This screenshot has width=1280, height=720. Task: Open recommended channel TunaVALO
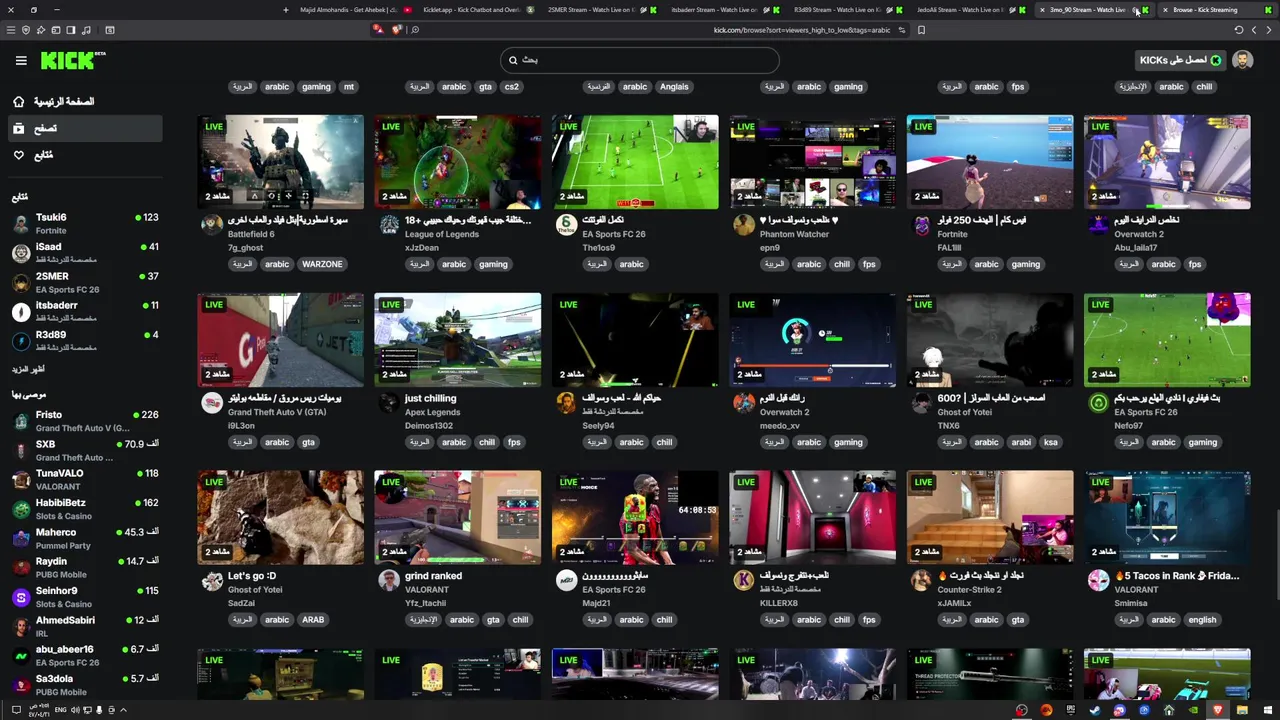pyautogui.click(x=85, y=479)
